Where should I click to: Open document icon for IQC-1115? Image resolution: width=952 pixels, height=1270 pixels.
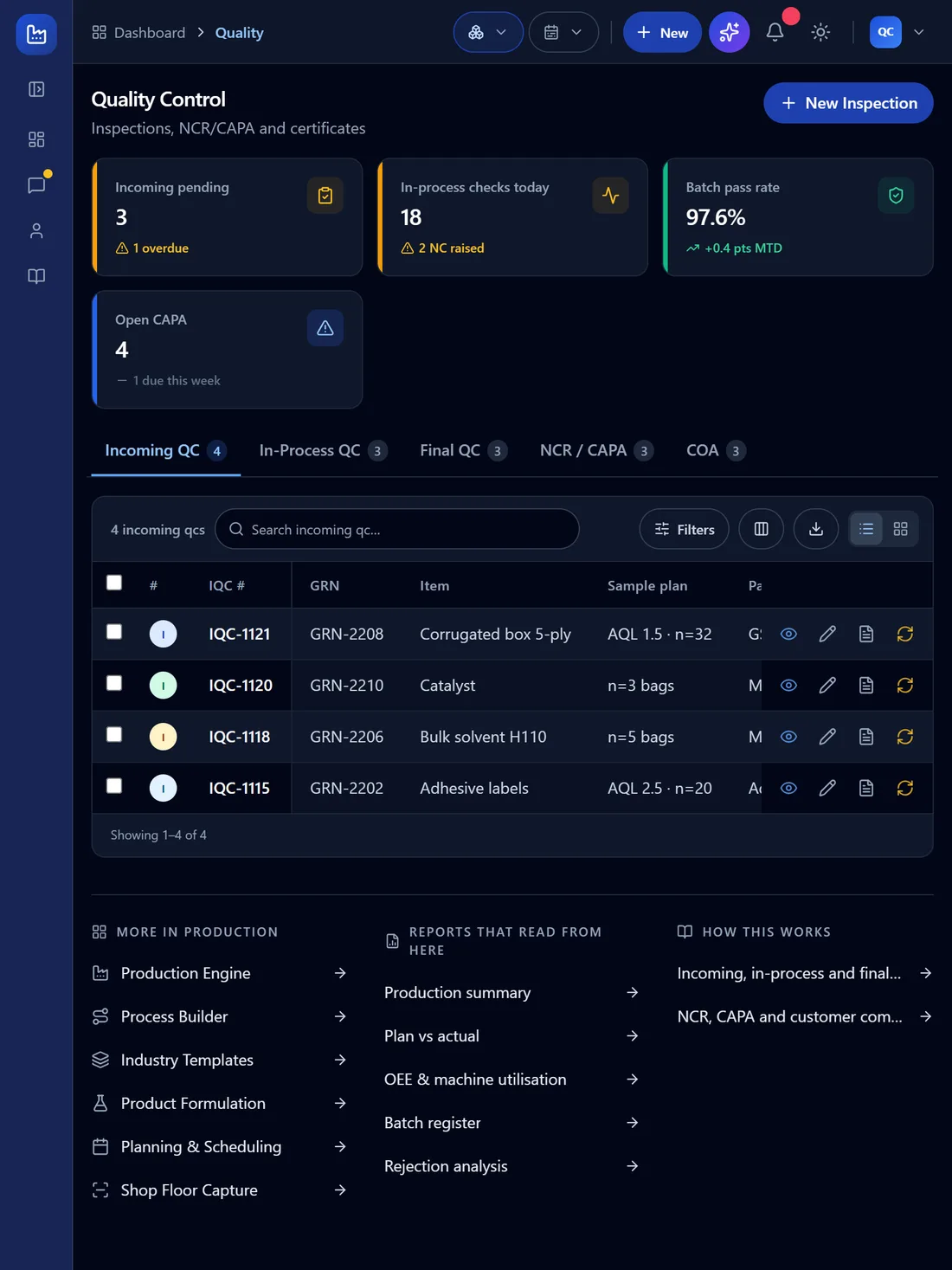866,788
